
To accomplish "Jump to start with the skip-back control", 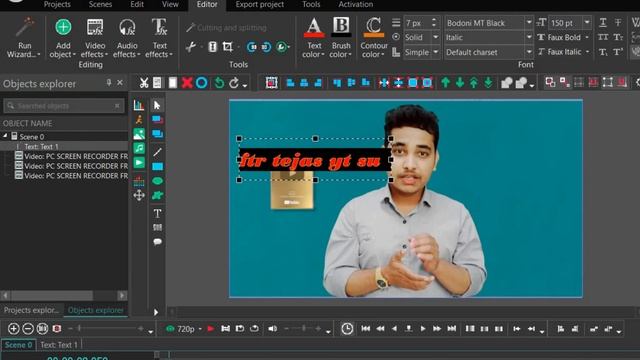I will tap(366, 329).
